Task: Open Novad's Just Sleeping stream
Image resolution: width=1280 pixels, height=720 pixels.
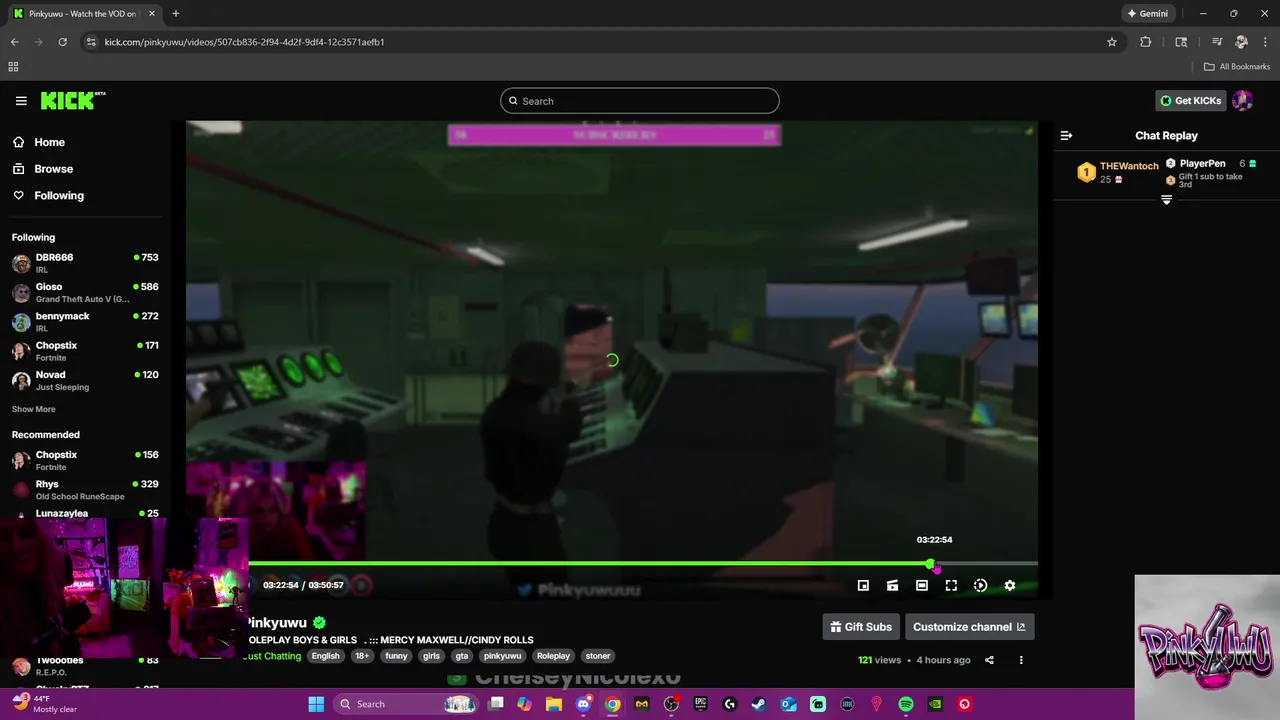Action: (x=85, y=380)
